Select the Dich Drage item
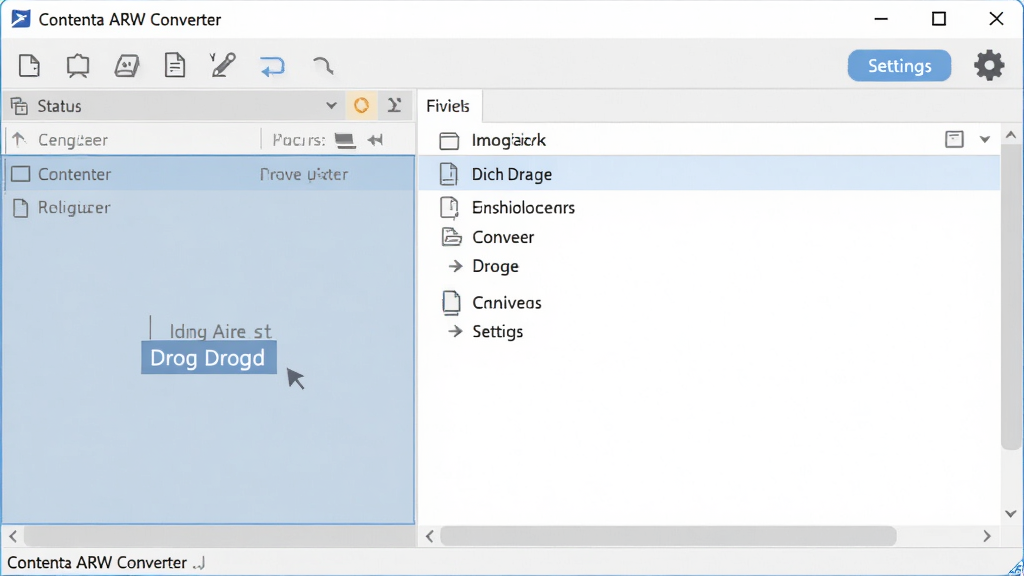 (x=709, y=174)
